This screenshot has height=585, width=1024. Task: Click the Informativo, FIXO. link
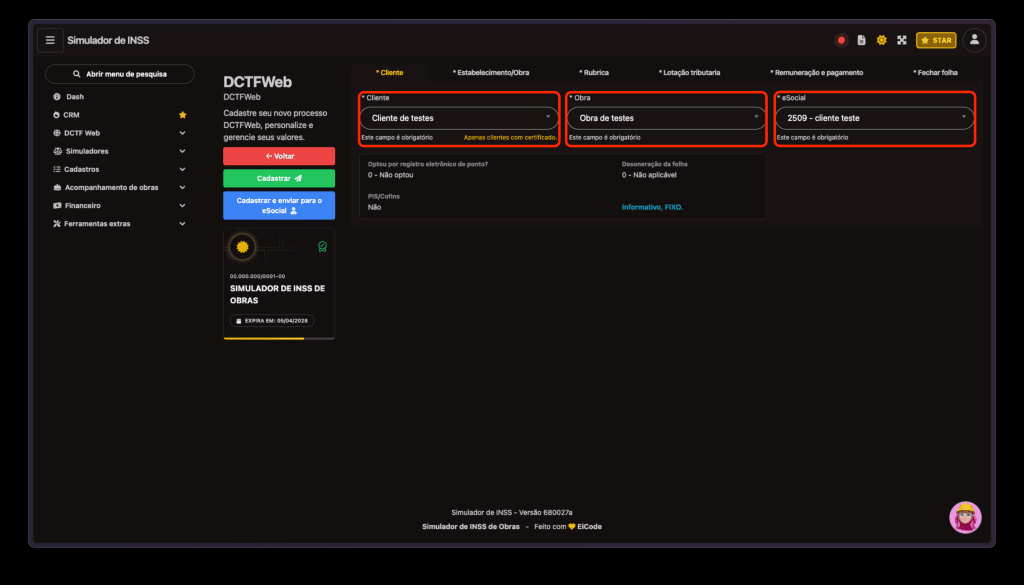[x=652, y=207]
